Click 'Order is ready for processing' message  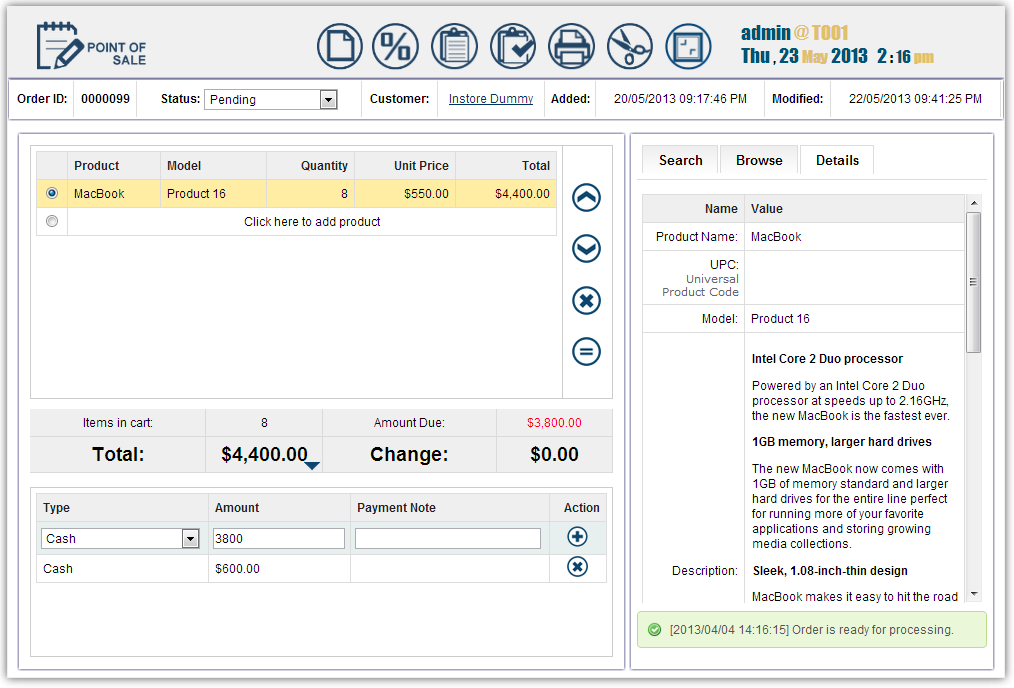(x=872, y=630)
